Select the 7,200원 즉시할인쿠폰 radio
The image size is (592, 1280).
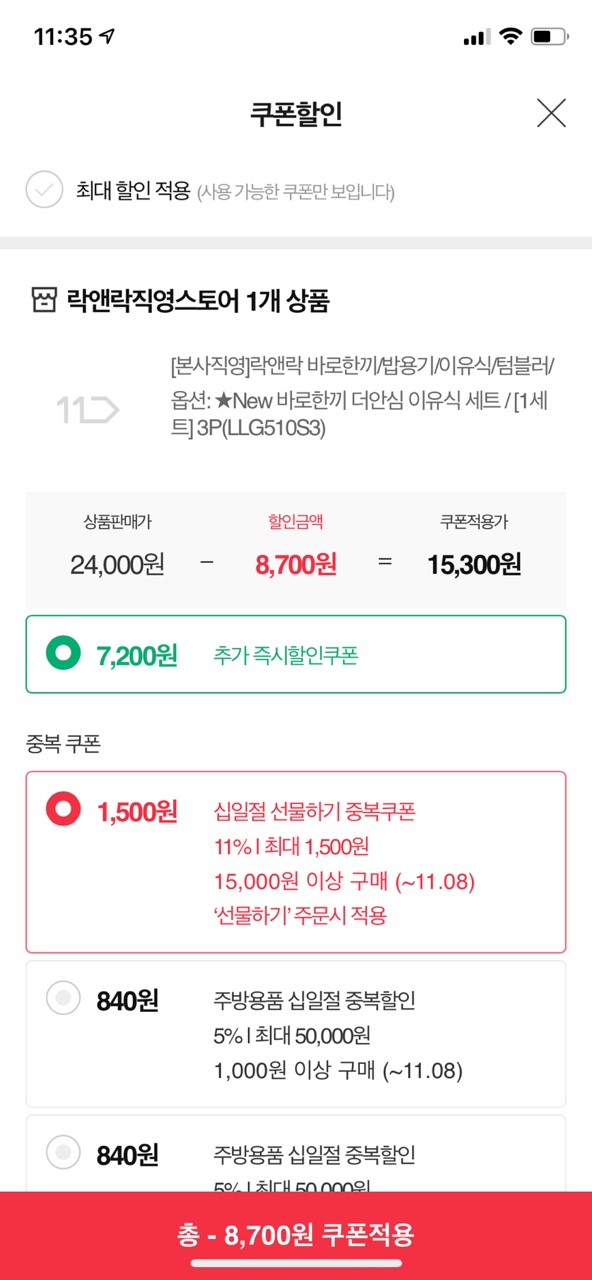64,654
